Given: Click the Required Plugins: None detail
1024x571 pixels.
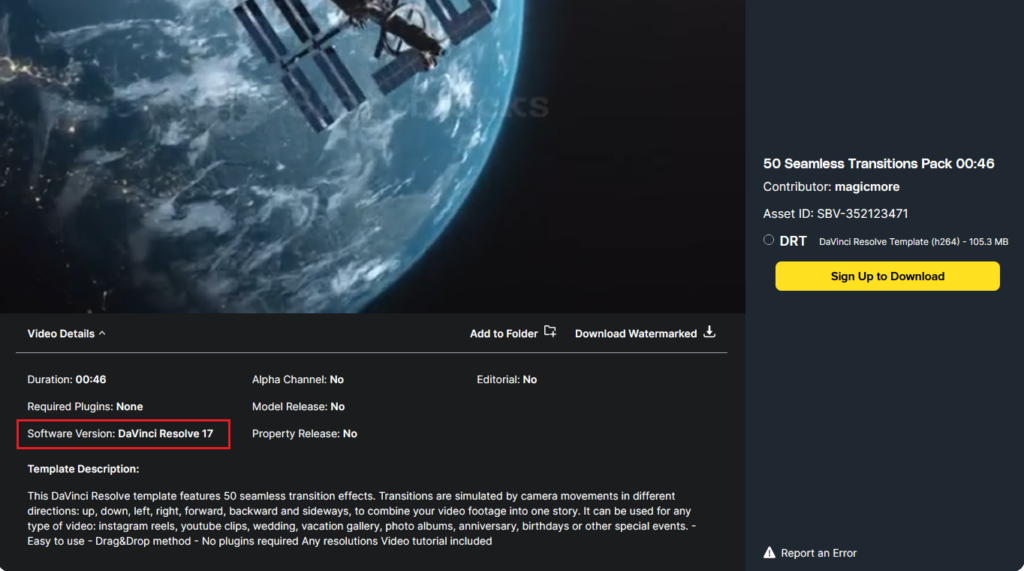Looking at the screenshot, I should click(85, 406).
